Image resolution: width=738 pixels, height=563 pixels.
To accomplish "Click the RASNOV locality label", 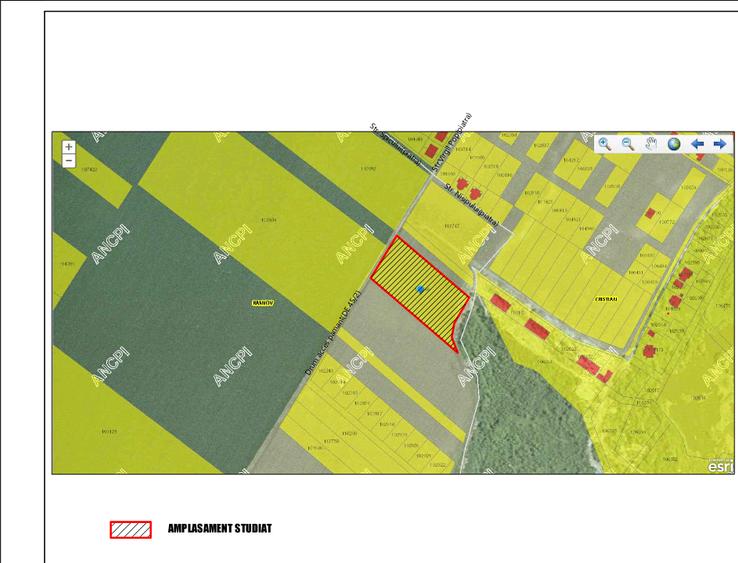I will pyautogui.click(x=261, y=302).
